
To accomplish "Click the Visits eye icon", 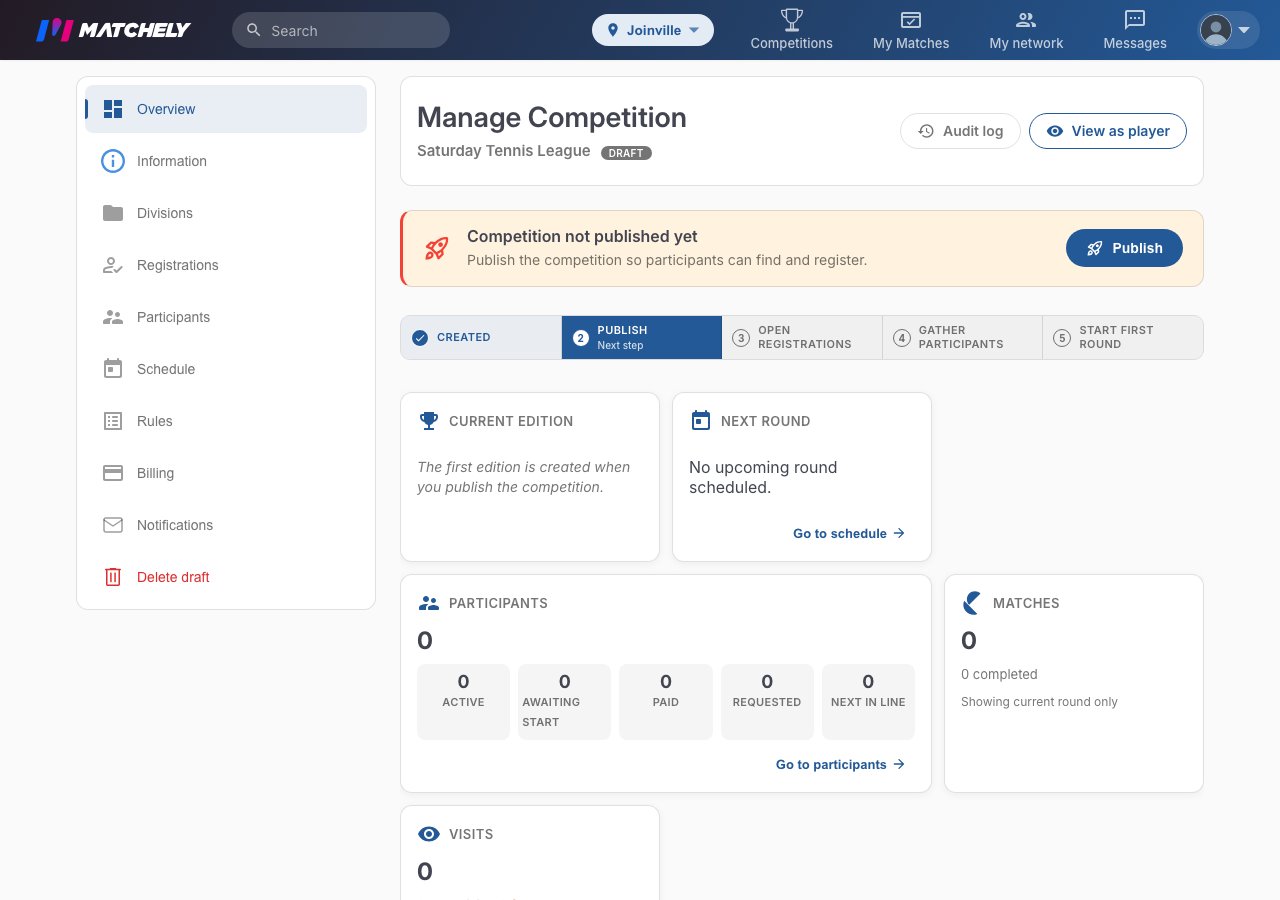I will [429, 834].
